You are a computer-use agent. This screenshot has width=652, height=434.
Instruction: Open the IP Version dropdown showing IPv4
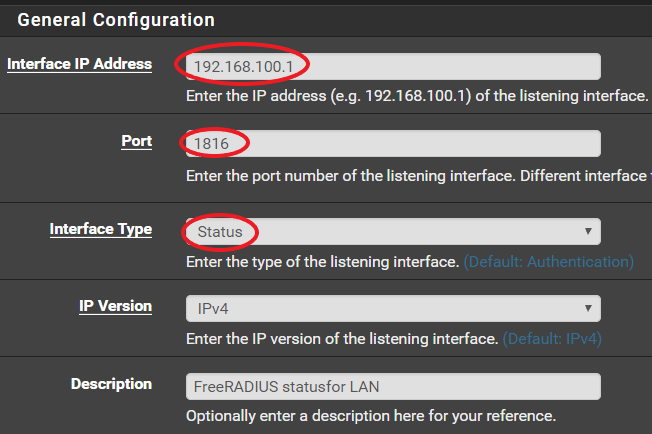(x=392, y=308)
